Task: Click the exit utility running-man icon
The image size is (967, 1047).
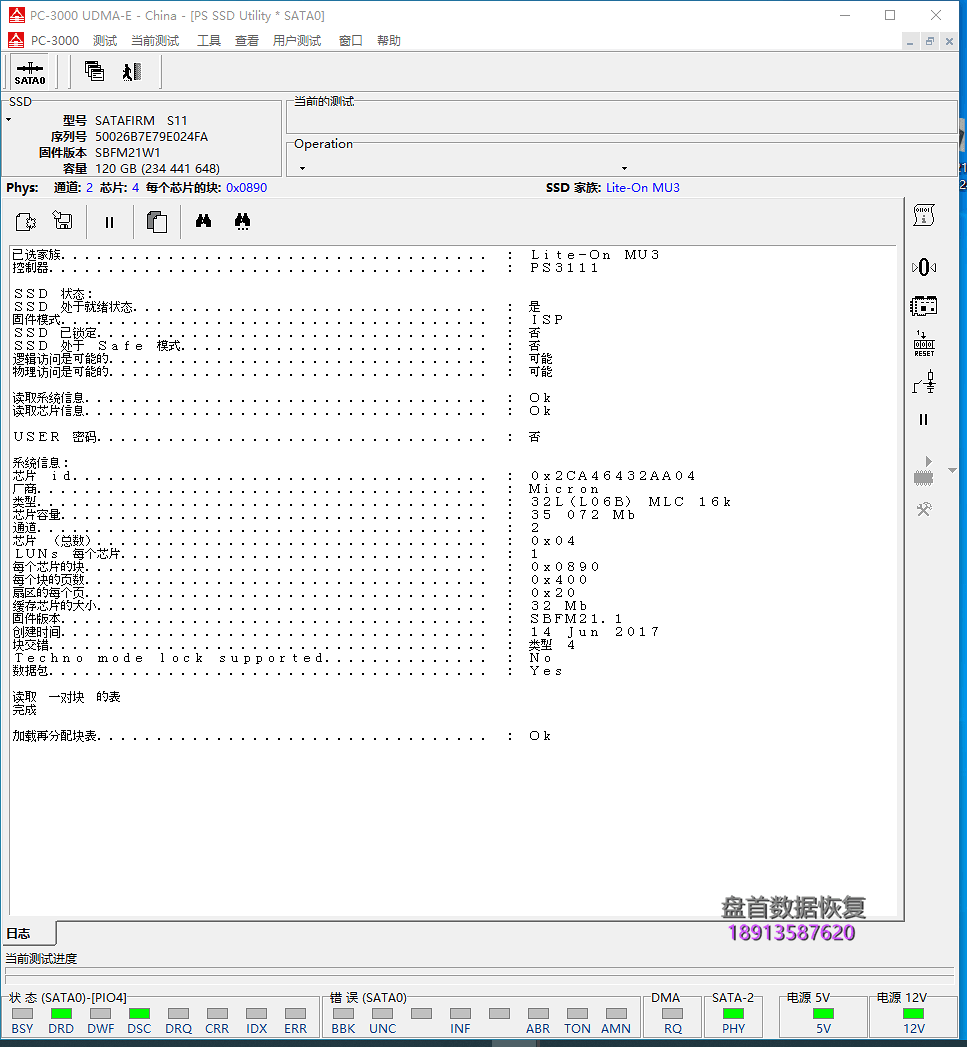Action: click(x=132, y=71)
